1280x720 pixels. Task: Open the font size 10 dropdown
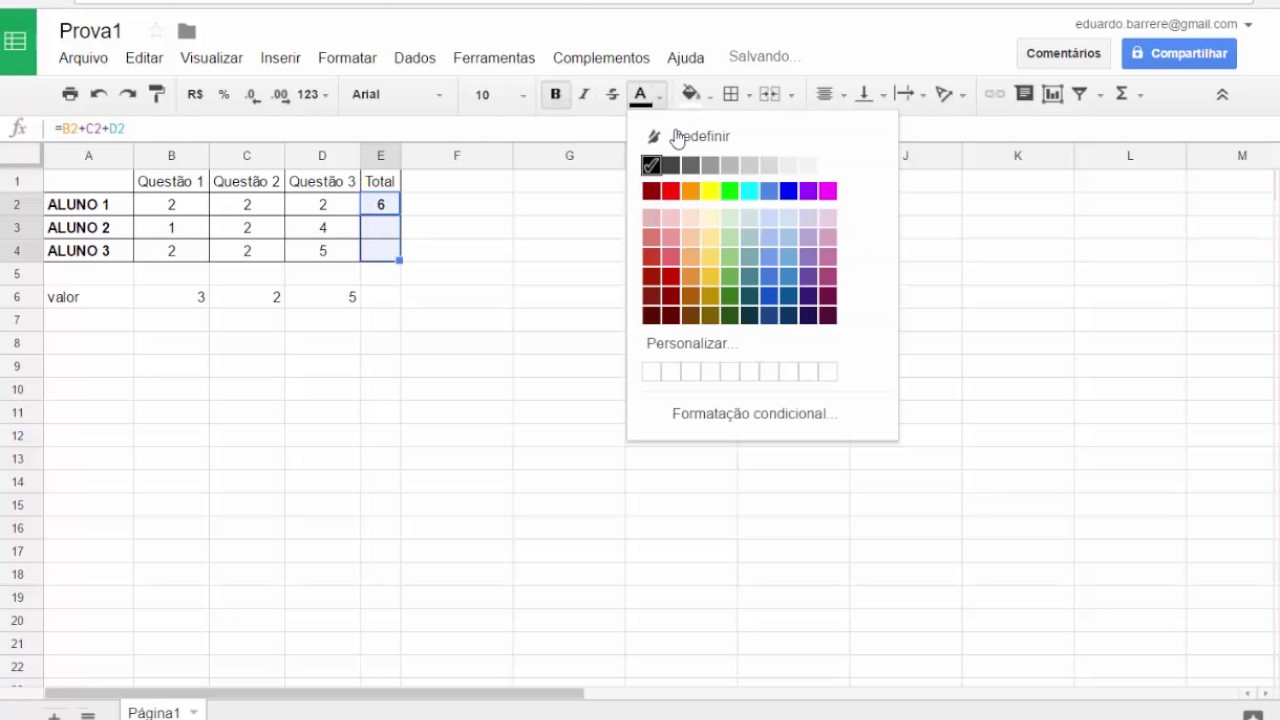(500, 94)
